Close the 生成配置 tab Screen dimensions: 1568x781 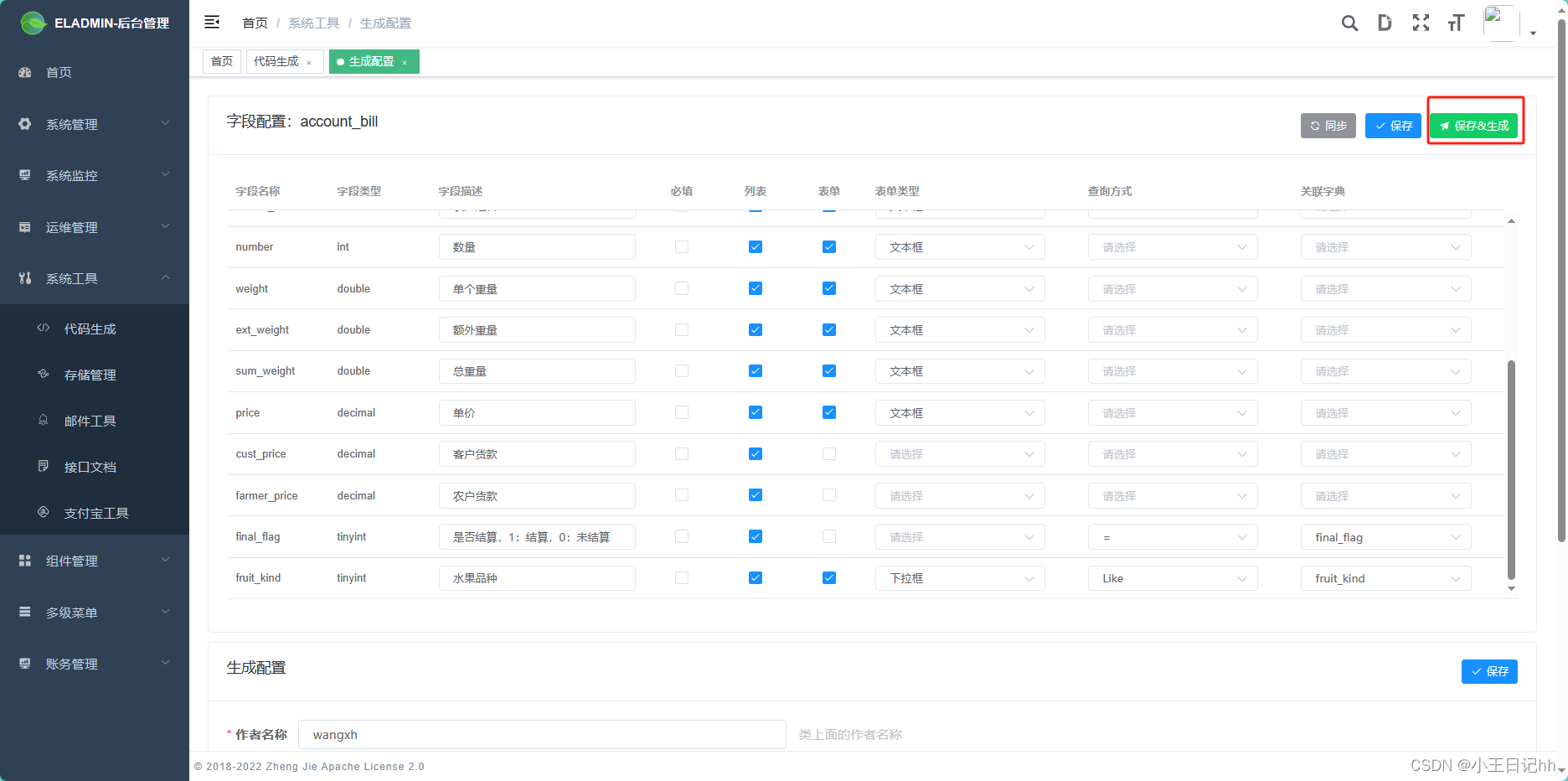pyautogui.click(x=405, y=62)
